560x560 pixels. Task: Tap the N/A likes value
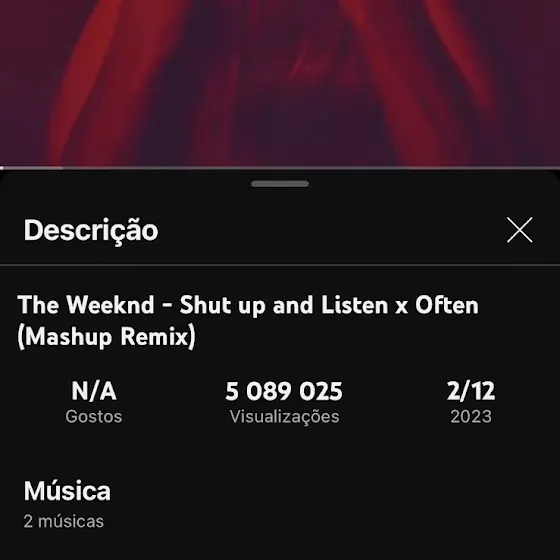coord(94,391)
